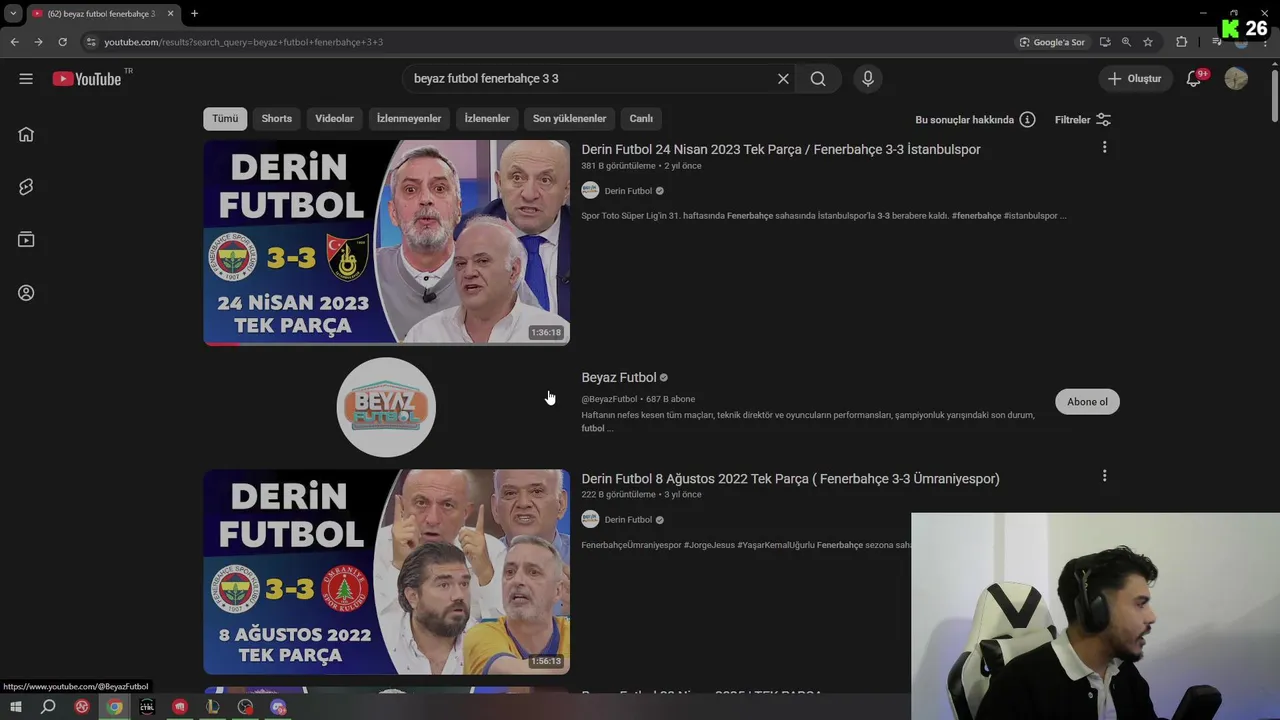Open the Fenerbahçe 3-3 Ümraniyespor video title

pyautogui.click(x=790, y=479)
